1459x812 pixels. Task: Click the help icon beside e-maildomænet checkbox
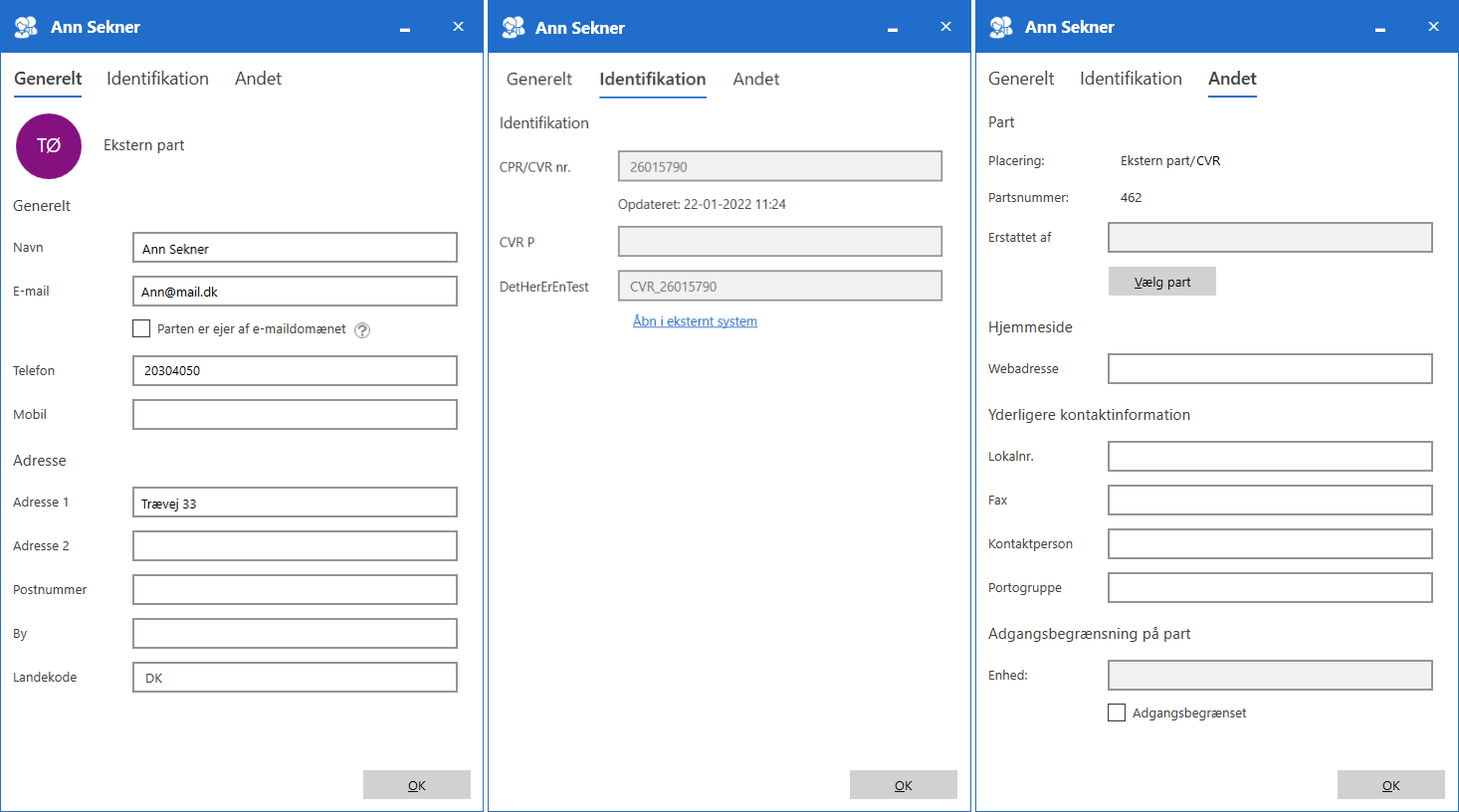click(x=362, y=330)
